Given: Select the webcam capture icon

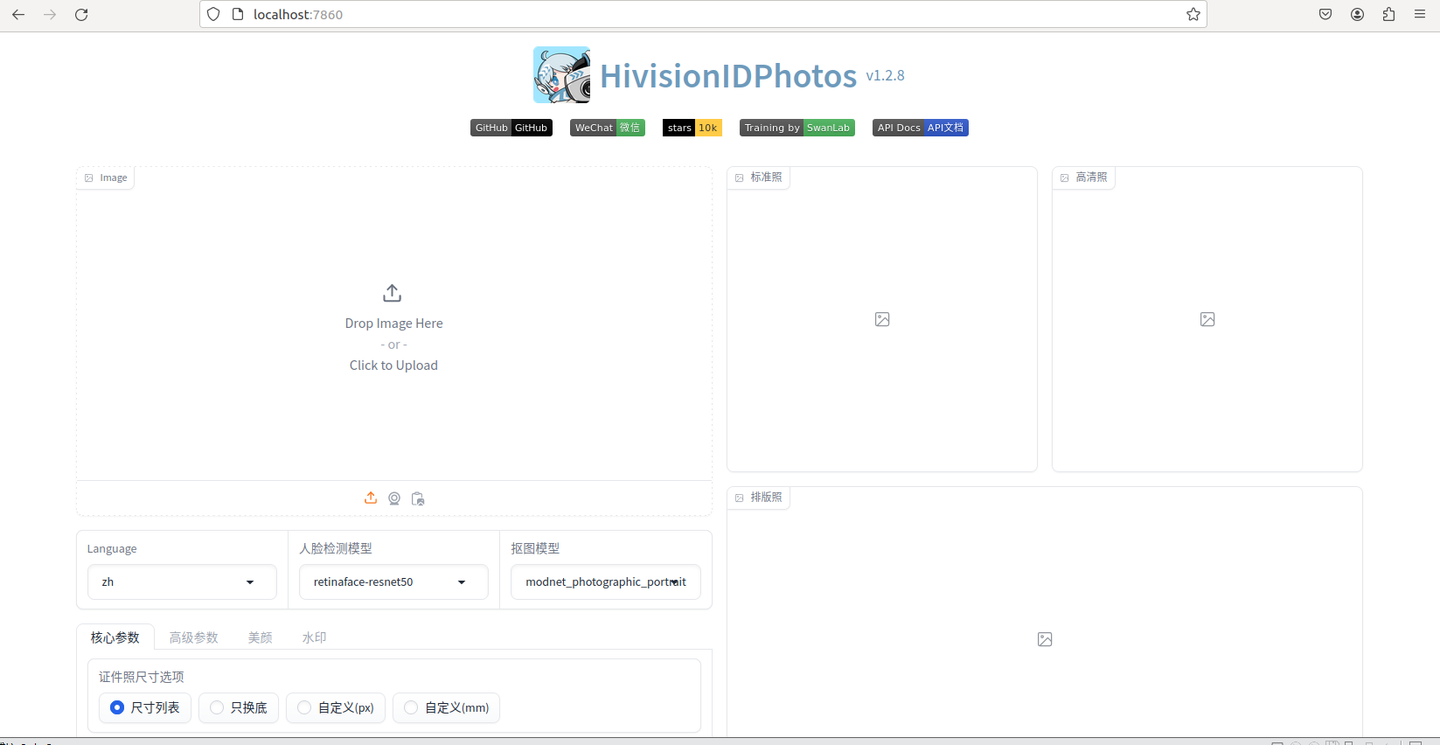Looking at the screenshot, I should 394,497.
